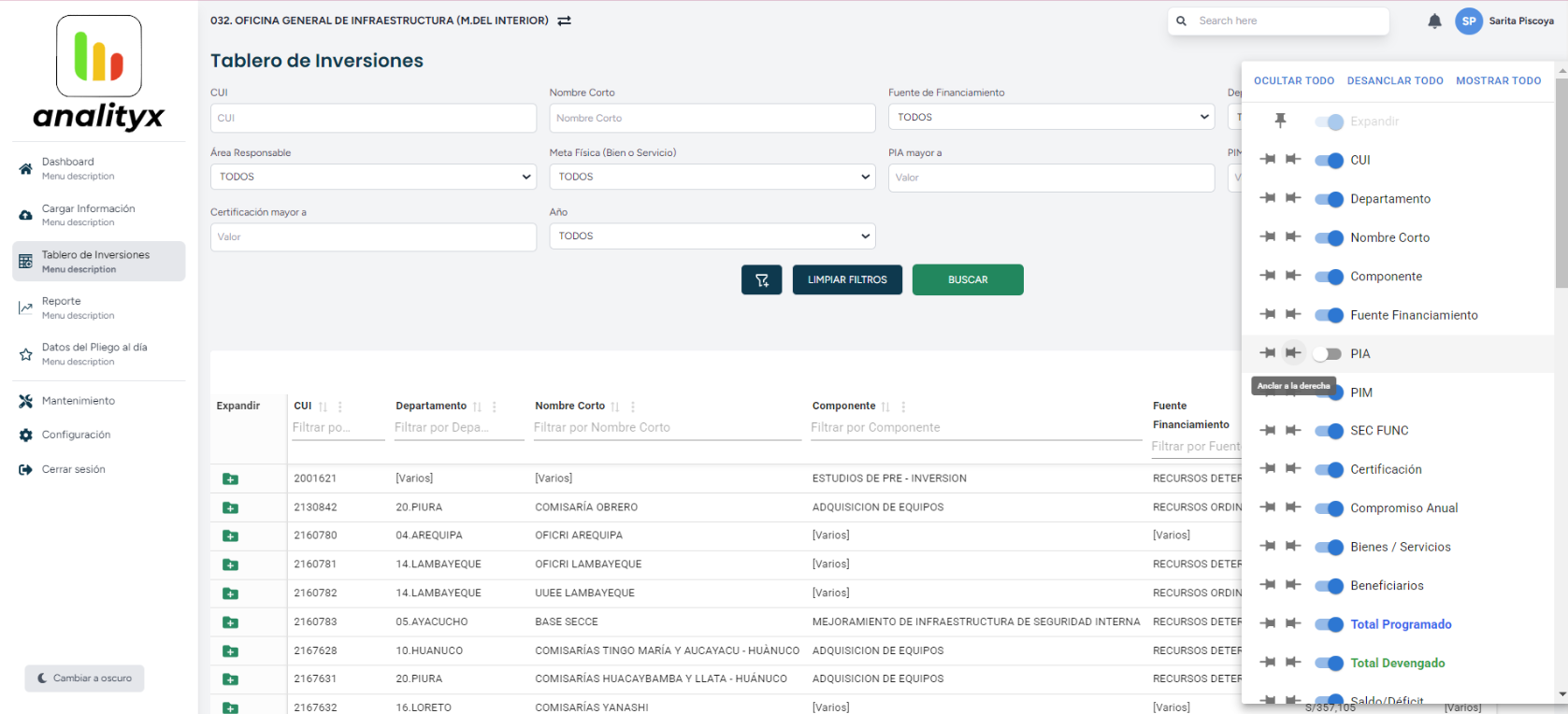The height and width of the screenshot is (714, 1568).
Task: Open the Fuente de Financiamiento dropdown
Action: point(1051,117)
